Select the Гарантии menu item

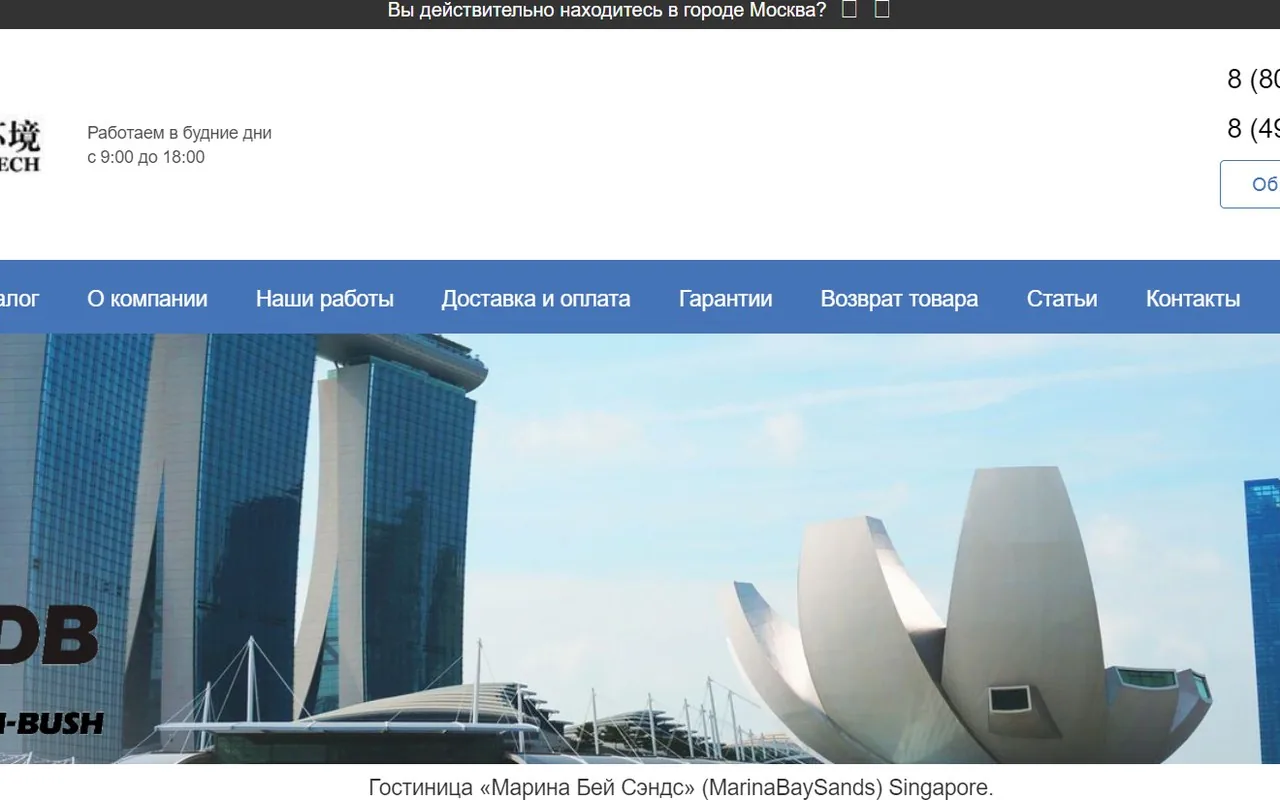coord(726,299)
